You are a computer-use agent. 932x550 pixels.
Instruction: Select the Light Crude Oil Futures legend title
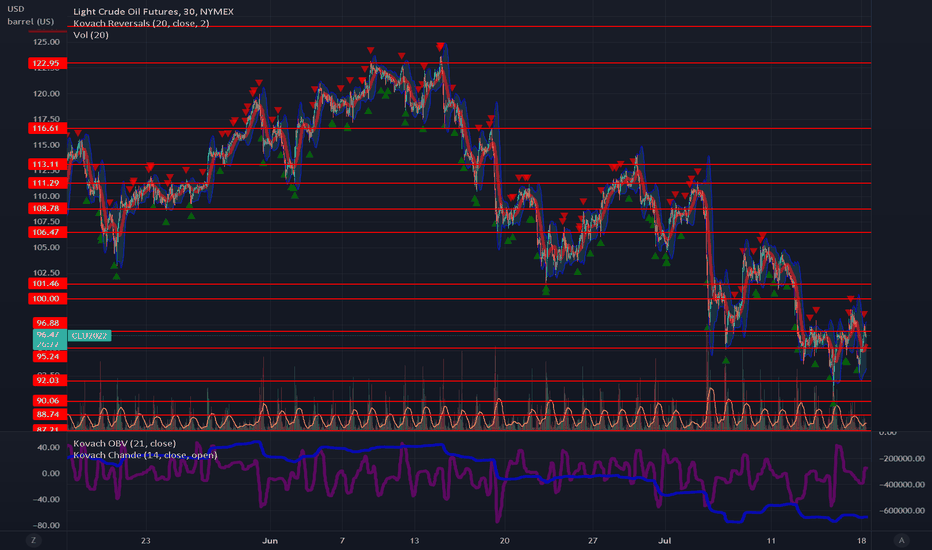153,11
